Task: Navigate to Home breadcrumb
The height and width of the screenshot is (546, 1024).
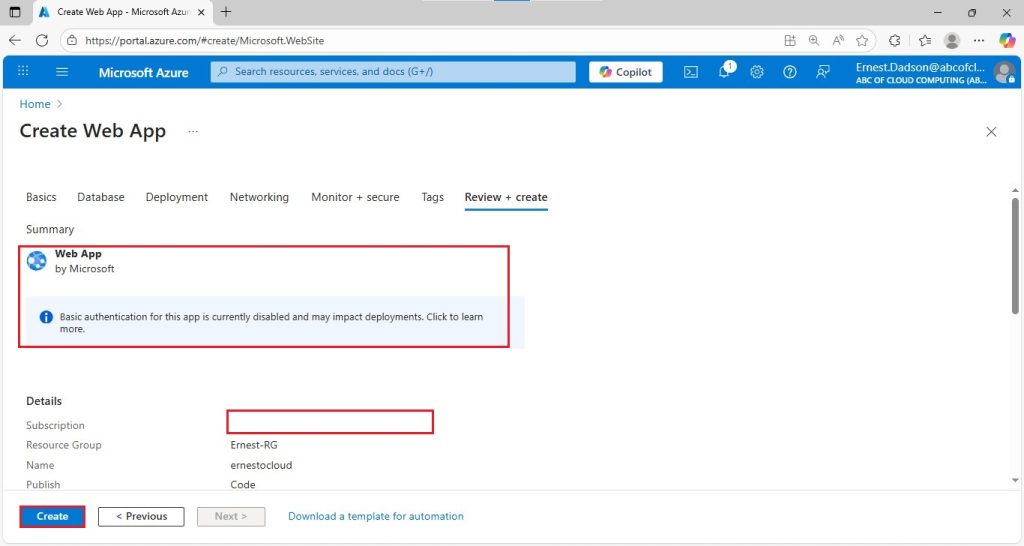Action: 35,104
